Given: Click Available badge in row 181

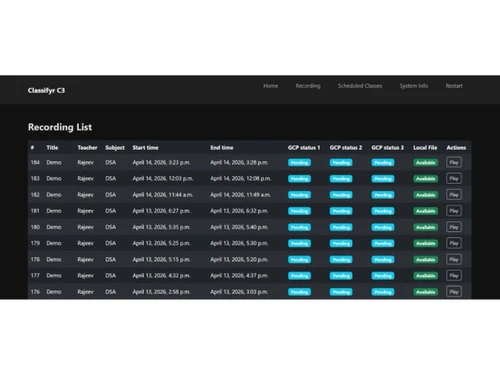Looking at the screenshot, I should pyautogui.click(x=425, y=211).
